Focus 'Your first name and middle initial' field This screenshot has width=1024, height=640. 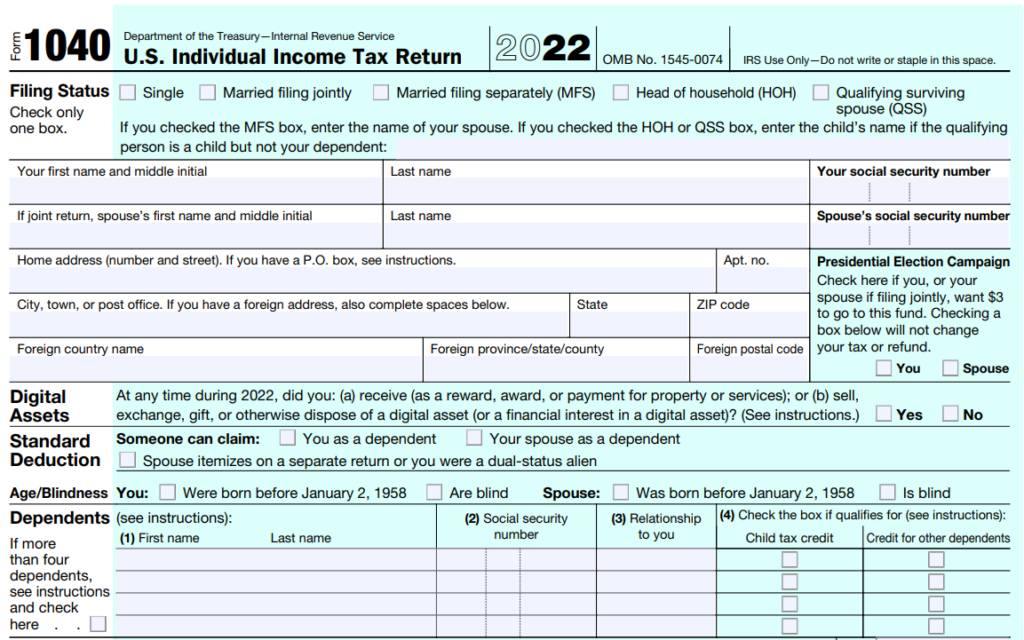196,191
